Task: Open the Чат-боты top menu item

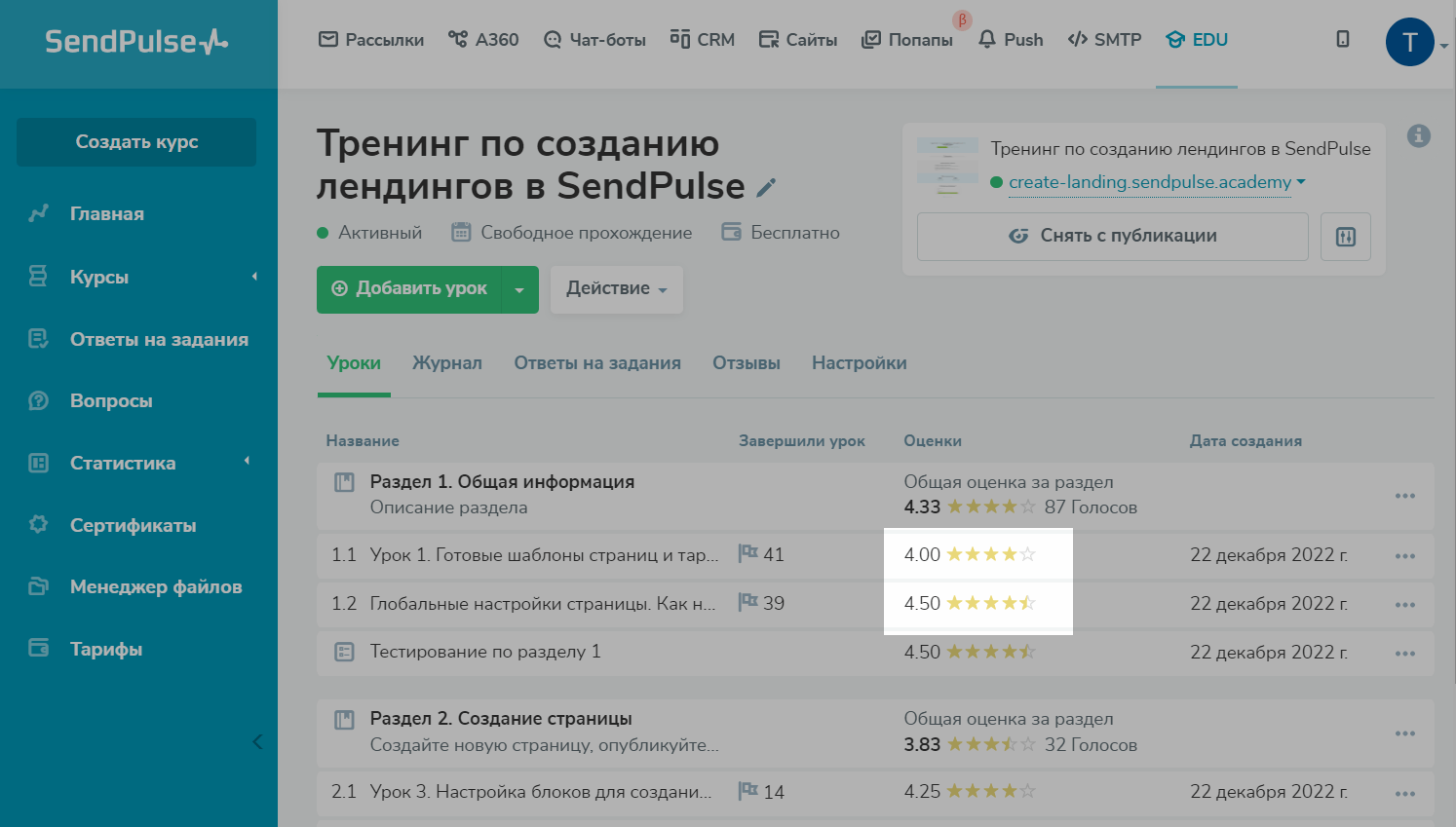Action: tap(594, 40)
